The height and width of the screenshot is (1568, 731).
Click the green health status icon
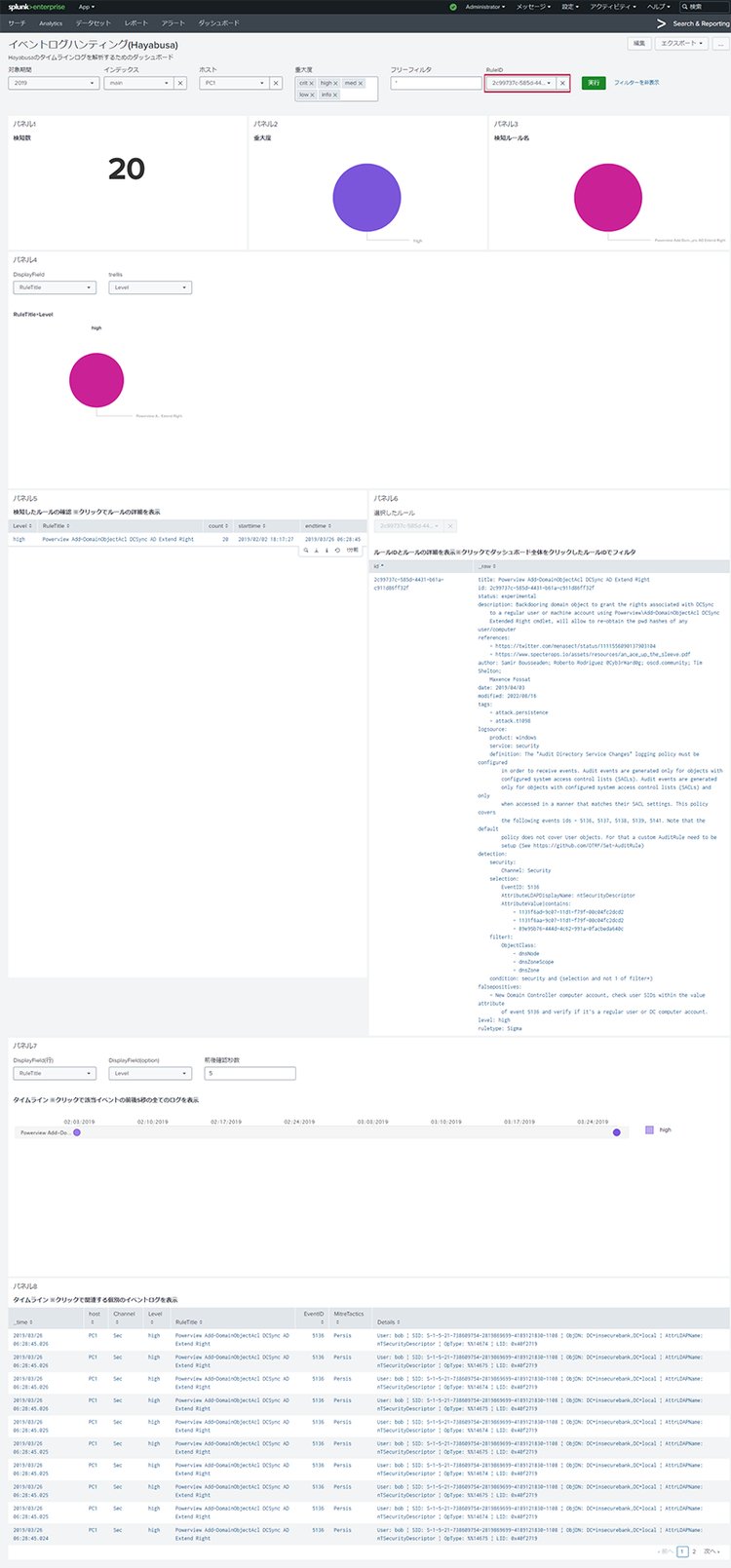[x=453, y=7]
